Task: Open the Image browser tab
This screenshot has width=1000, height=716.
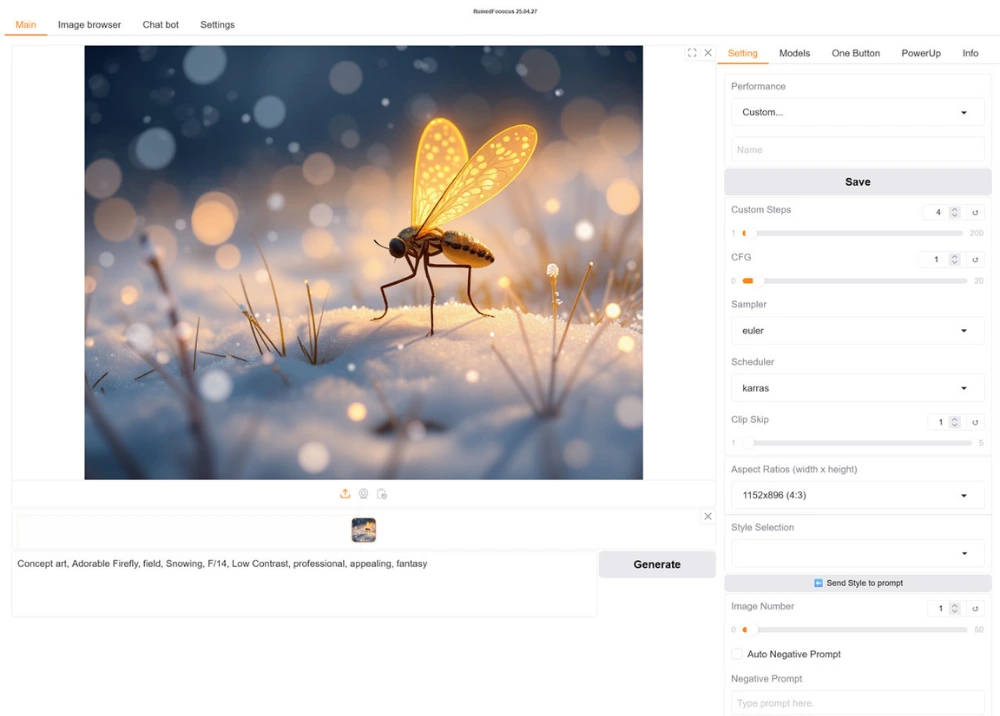Action: pyautogui.click(x=89, y=25)
